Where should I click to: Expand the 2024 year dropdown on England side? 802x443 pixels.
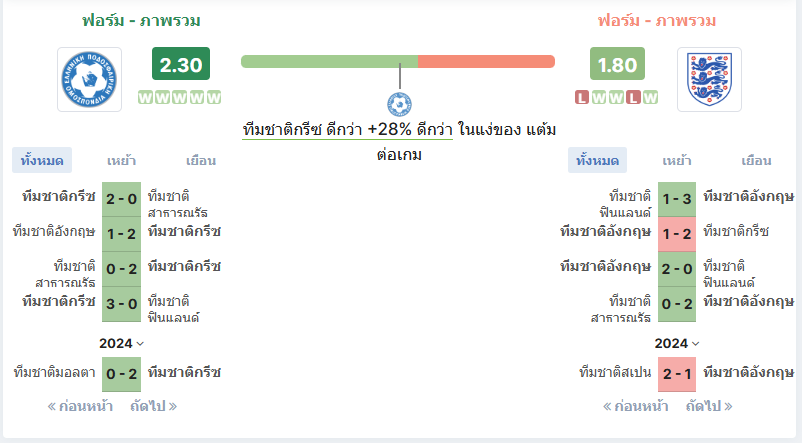677,343
